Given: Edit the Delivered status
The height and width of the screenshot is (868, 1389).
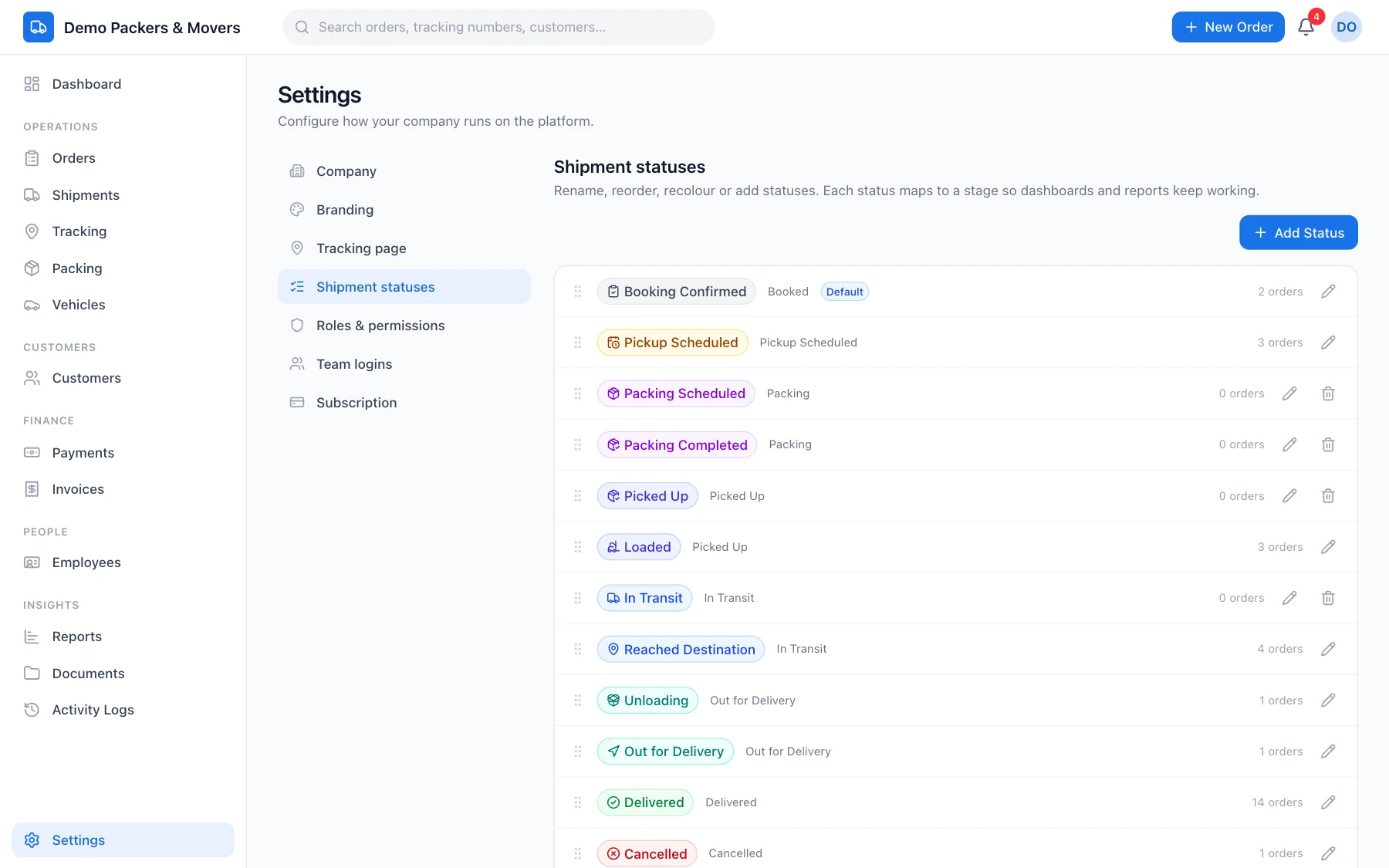Looking at the screenshot, I should point(1328,802).
